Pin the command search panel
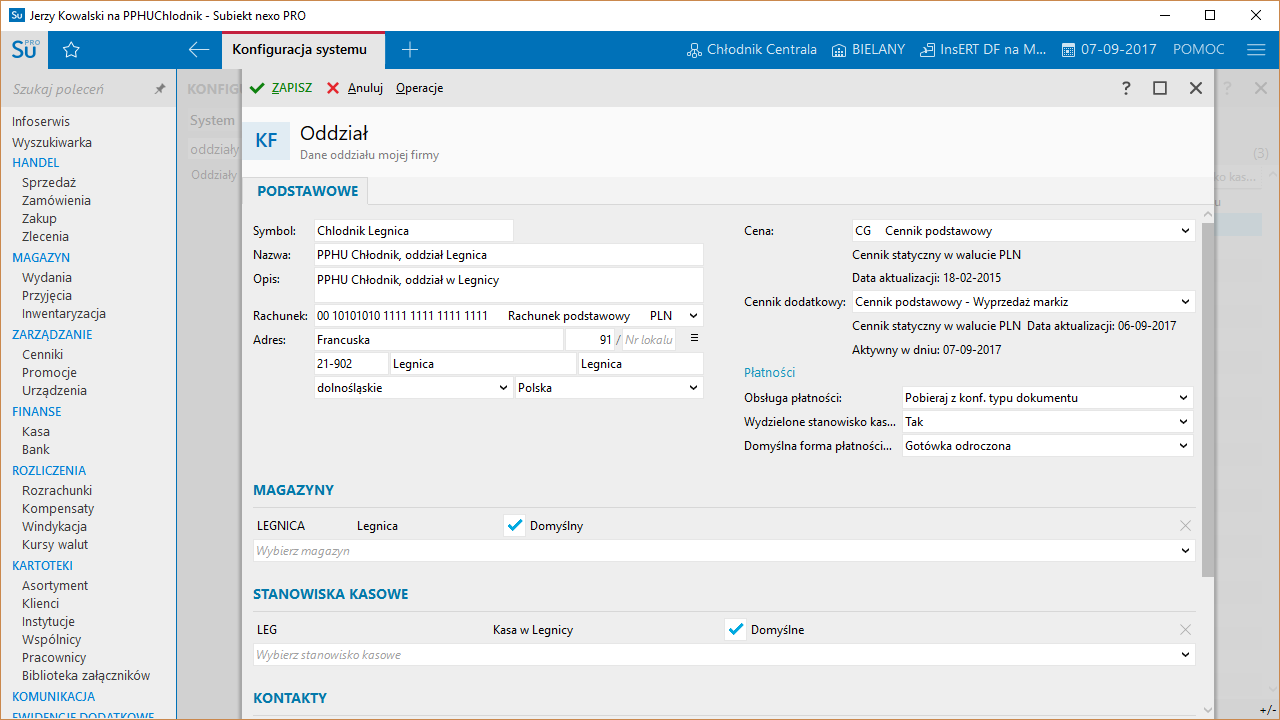This screenshot has width=1280, height=720. click(159, 89)
